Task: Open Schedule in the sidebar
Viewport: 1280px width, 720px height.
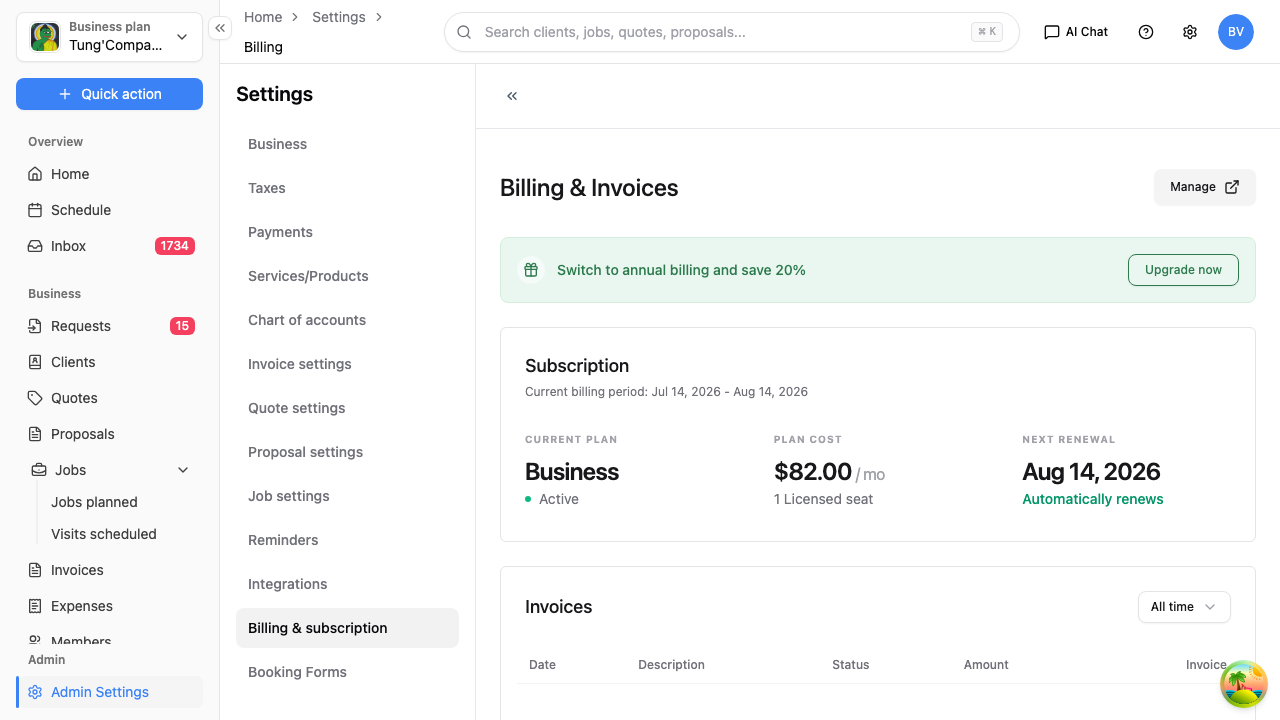Action: pyautogui.click(x=109, y=210)
